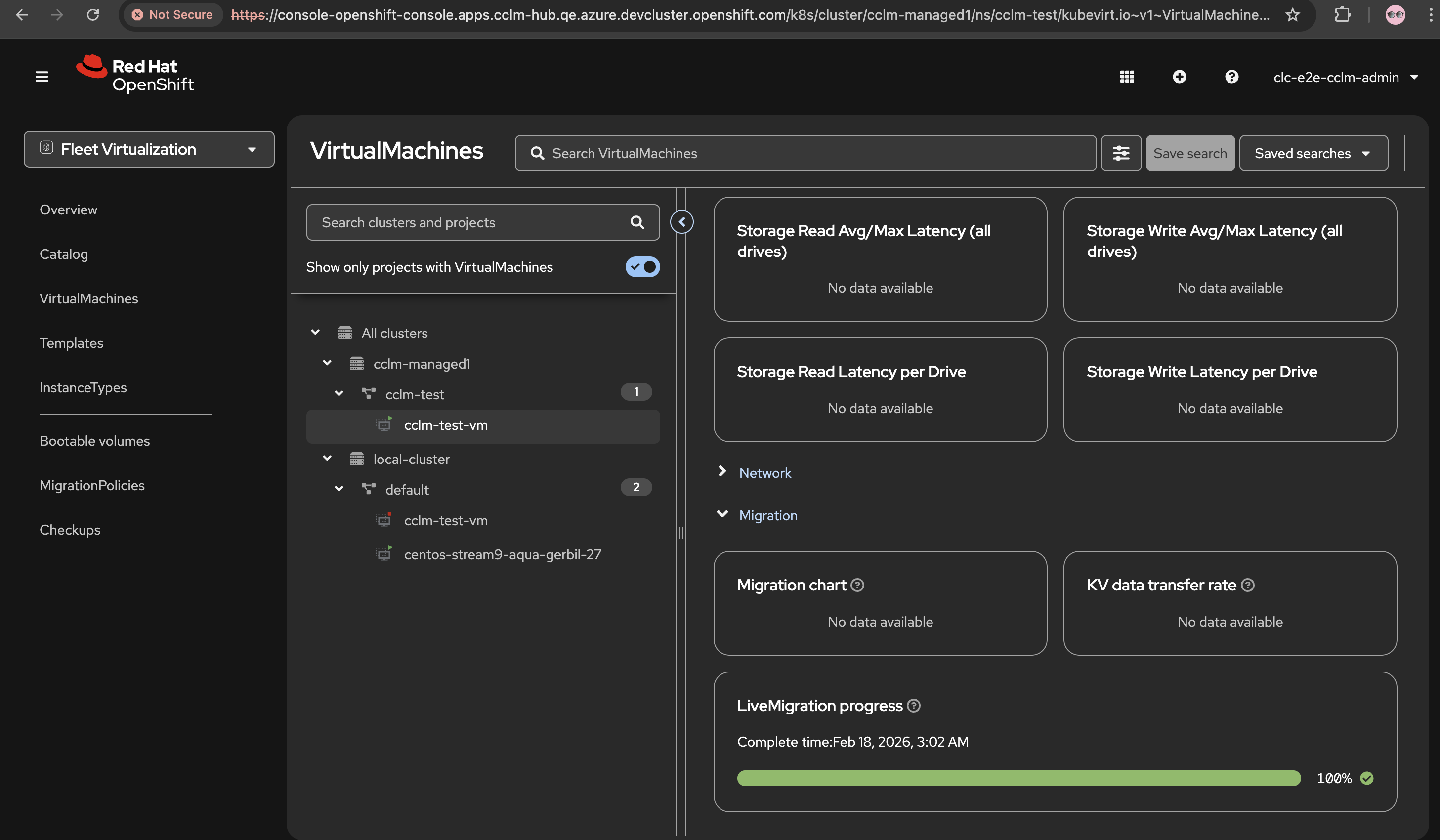Collapse the tree panel with arrow button
Viewport: 1440px width, 840px height.
[x=682, y=222]
